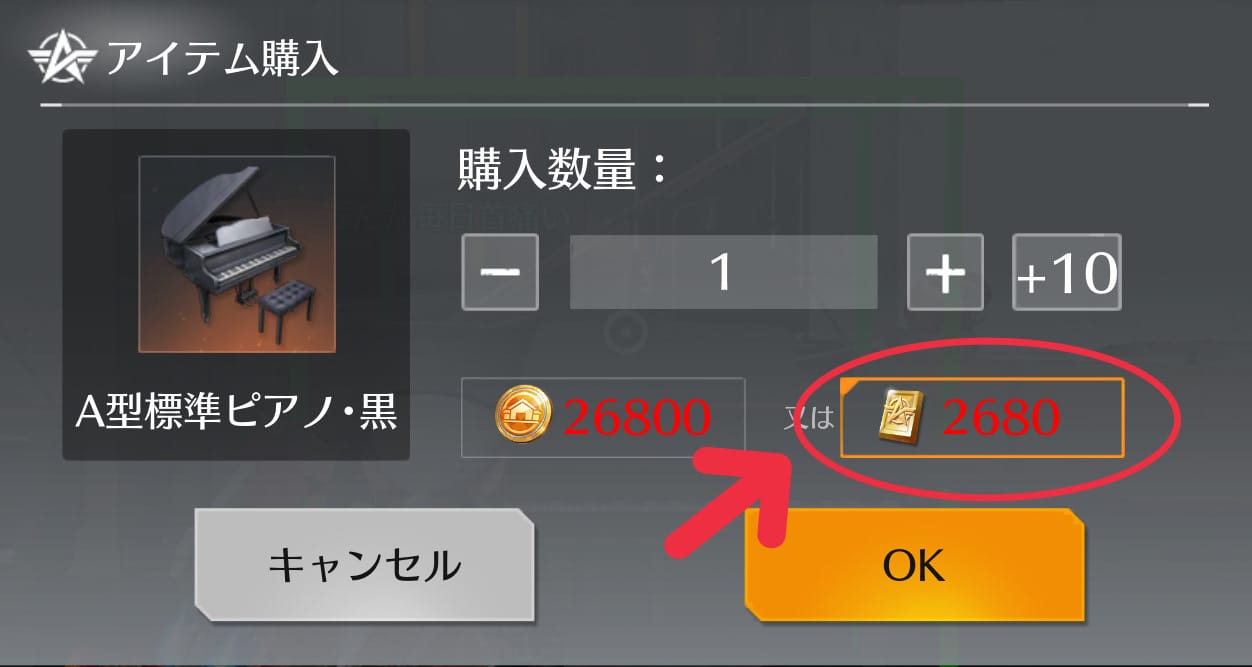Select the 2680 ticket price option

tap(982, 418)
